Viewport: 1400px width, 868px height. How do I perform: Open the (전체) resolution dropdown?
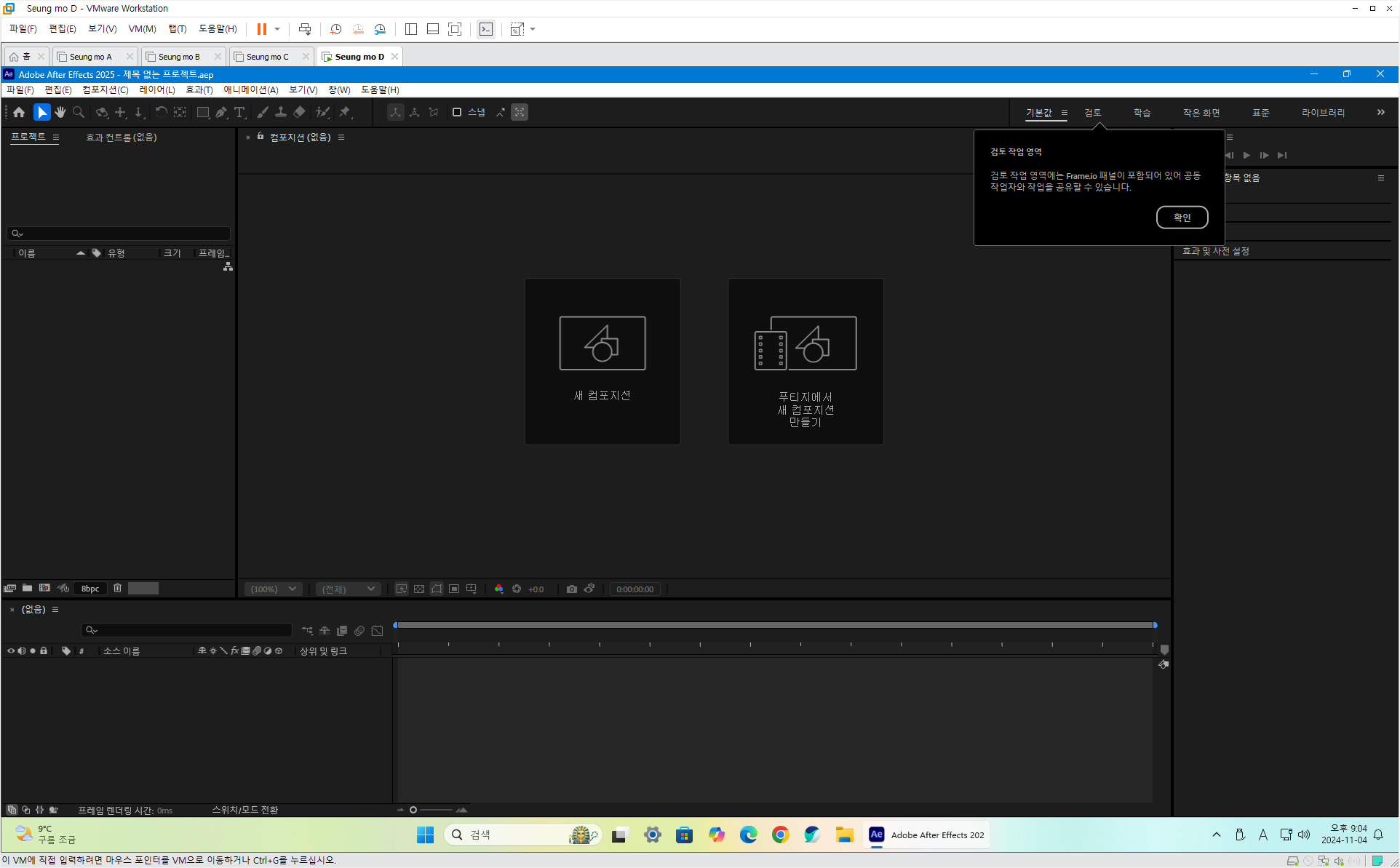click(348, 589)
